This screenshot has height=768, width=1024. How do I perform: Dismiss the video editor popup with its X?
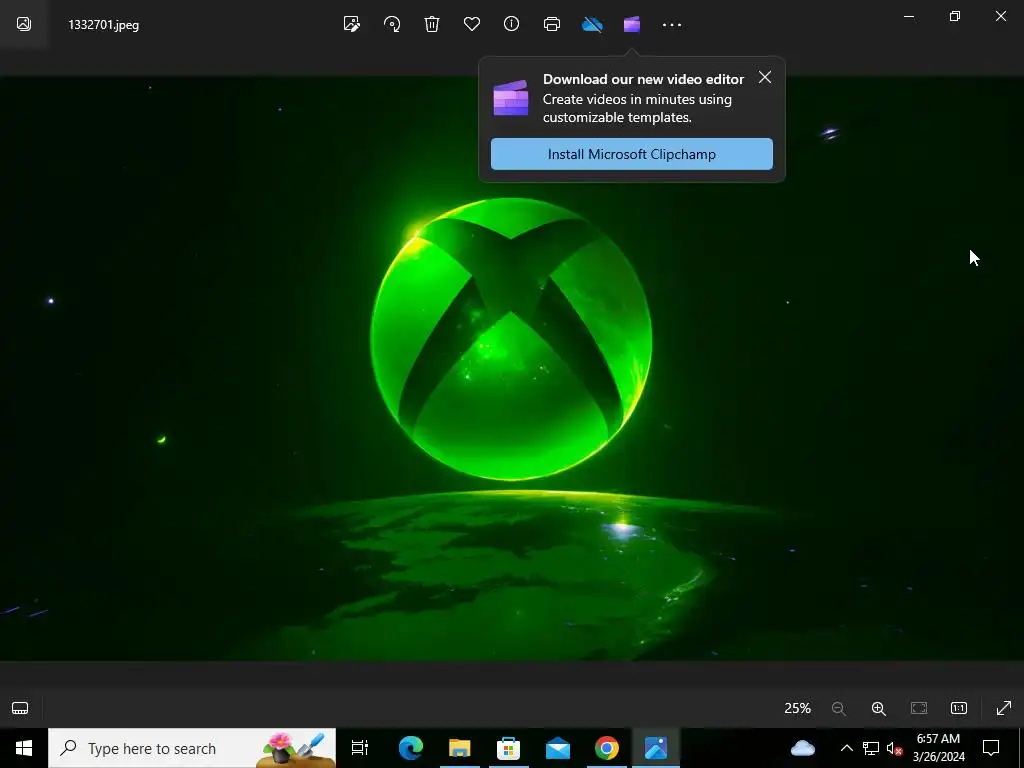[x=765, y=77]
